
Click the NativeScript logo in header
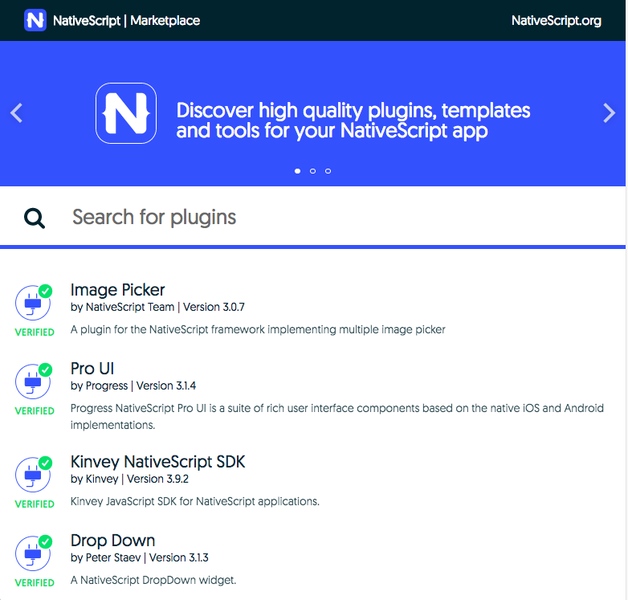click(35, 20)
